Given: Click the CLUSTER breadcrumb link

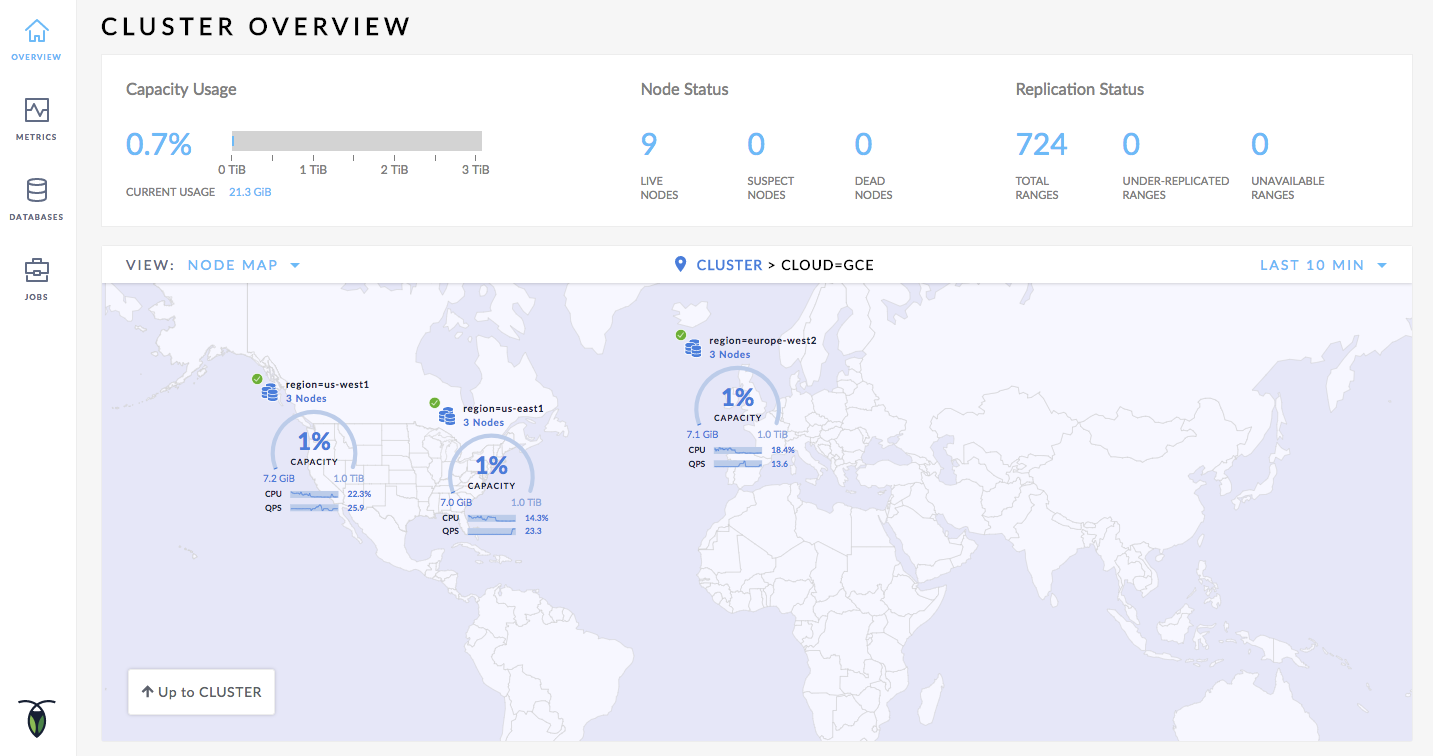Looking at the screenshot, I should click(729, 265).
